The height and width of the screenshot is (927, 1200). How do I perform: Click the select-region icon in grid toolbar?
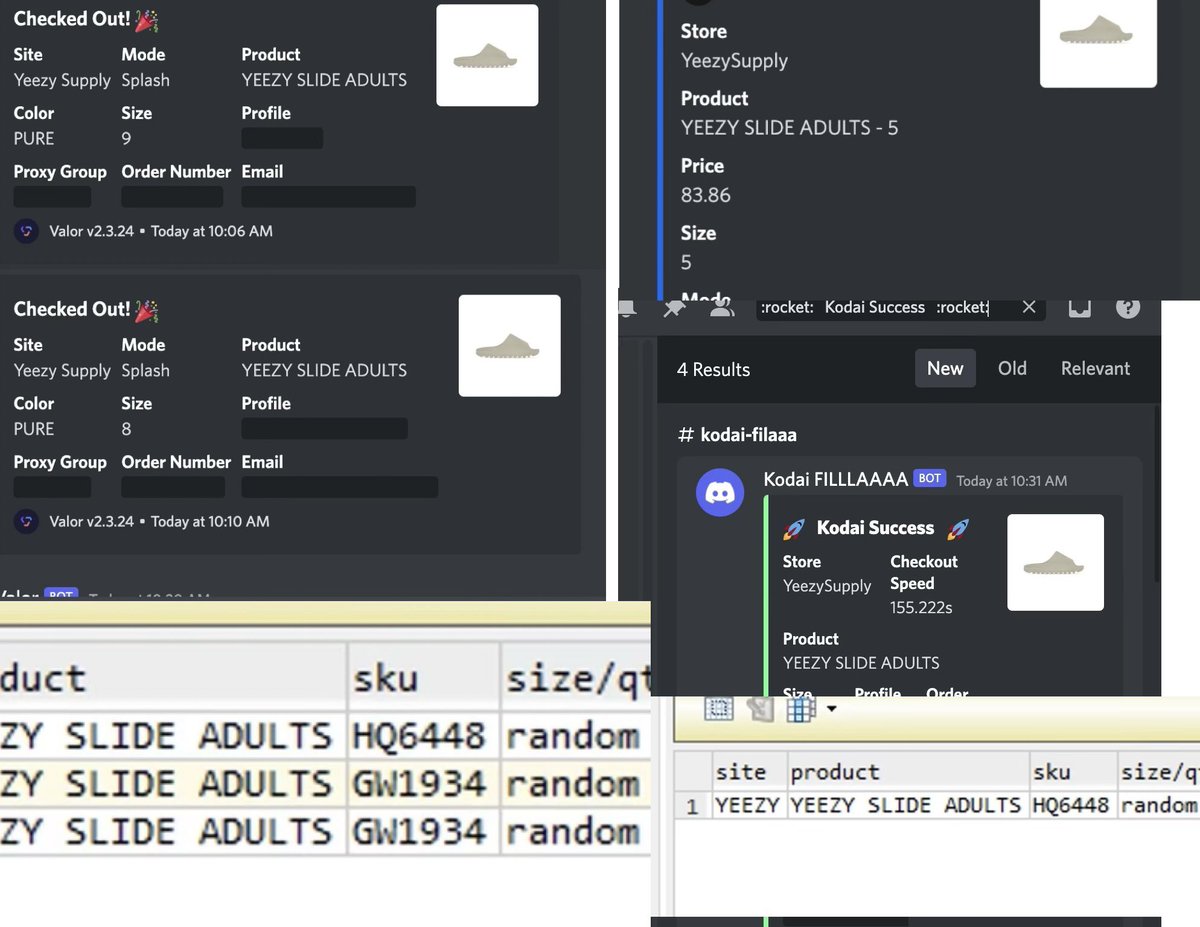coord(718,709)
